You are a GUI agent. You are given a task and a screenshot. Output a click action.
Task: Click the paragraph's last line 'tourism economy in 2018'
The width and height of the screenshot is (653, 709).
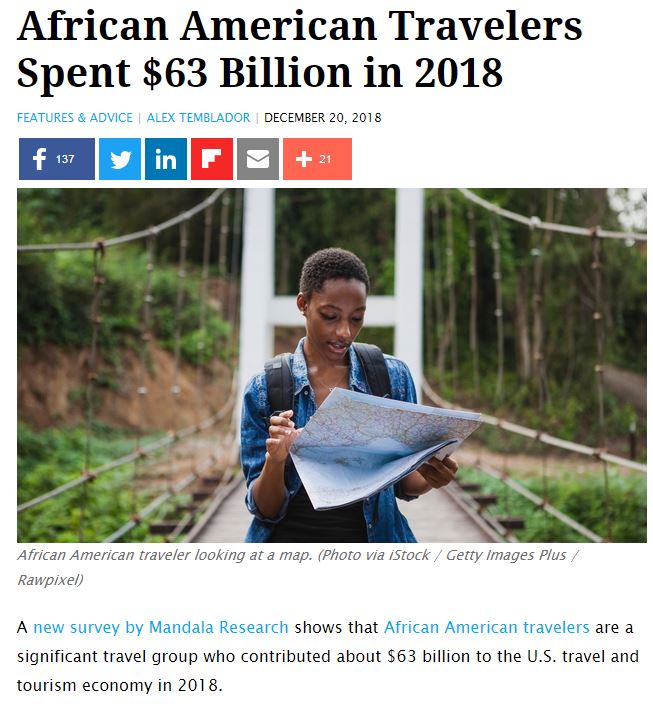[120, 685]
